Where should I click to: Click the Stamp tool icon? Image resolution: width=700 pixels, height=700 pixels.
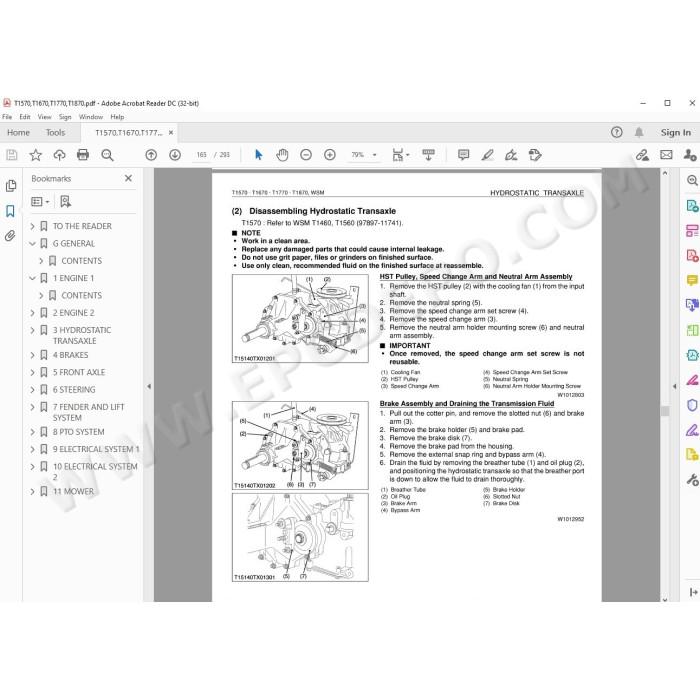click(535, 155)
